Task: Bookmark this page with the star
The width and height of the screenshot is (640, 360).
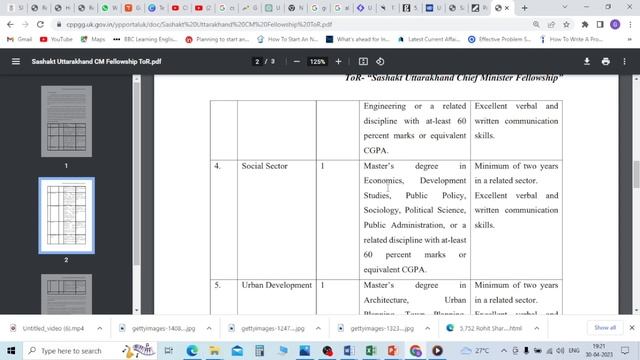Action: 567,24
